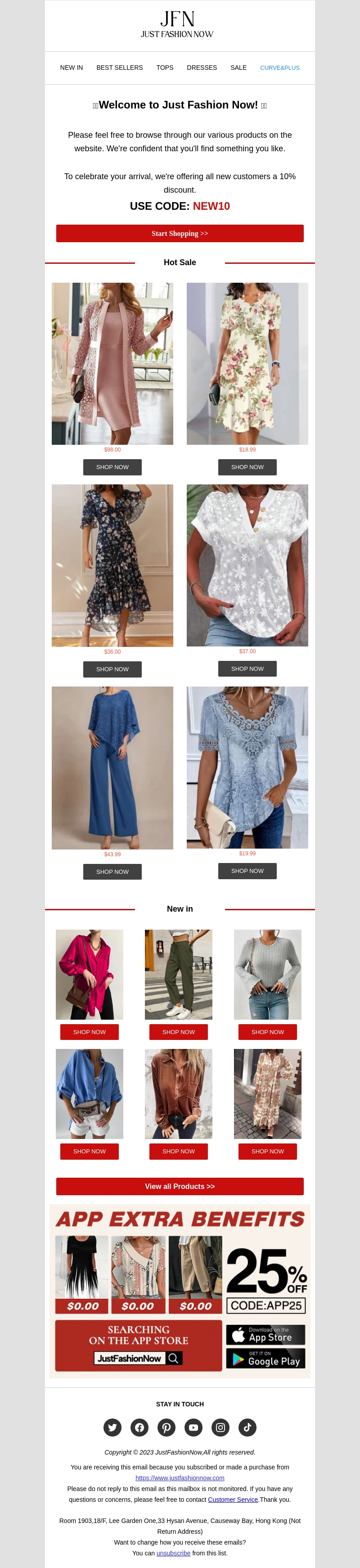Click the Start Shopping button
The height and width of the screenshot is (1568, 360).
180,234
